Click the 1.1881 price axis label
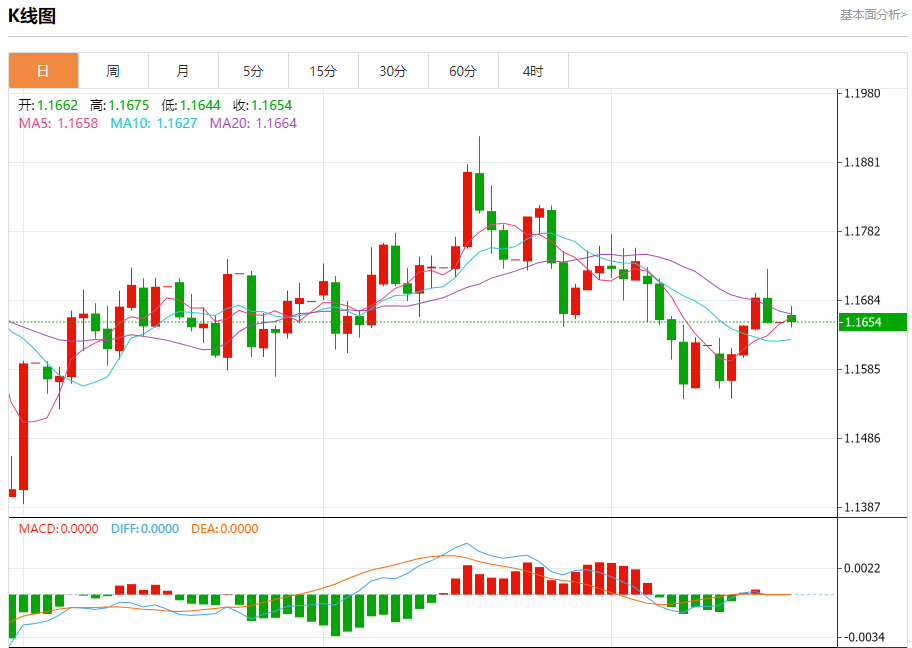912x648 pixels. (862, 162)
